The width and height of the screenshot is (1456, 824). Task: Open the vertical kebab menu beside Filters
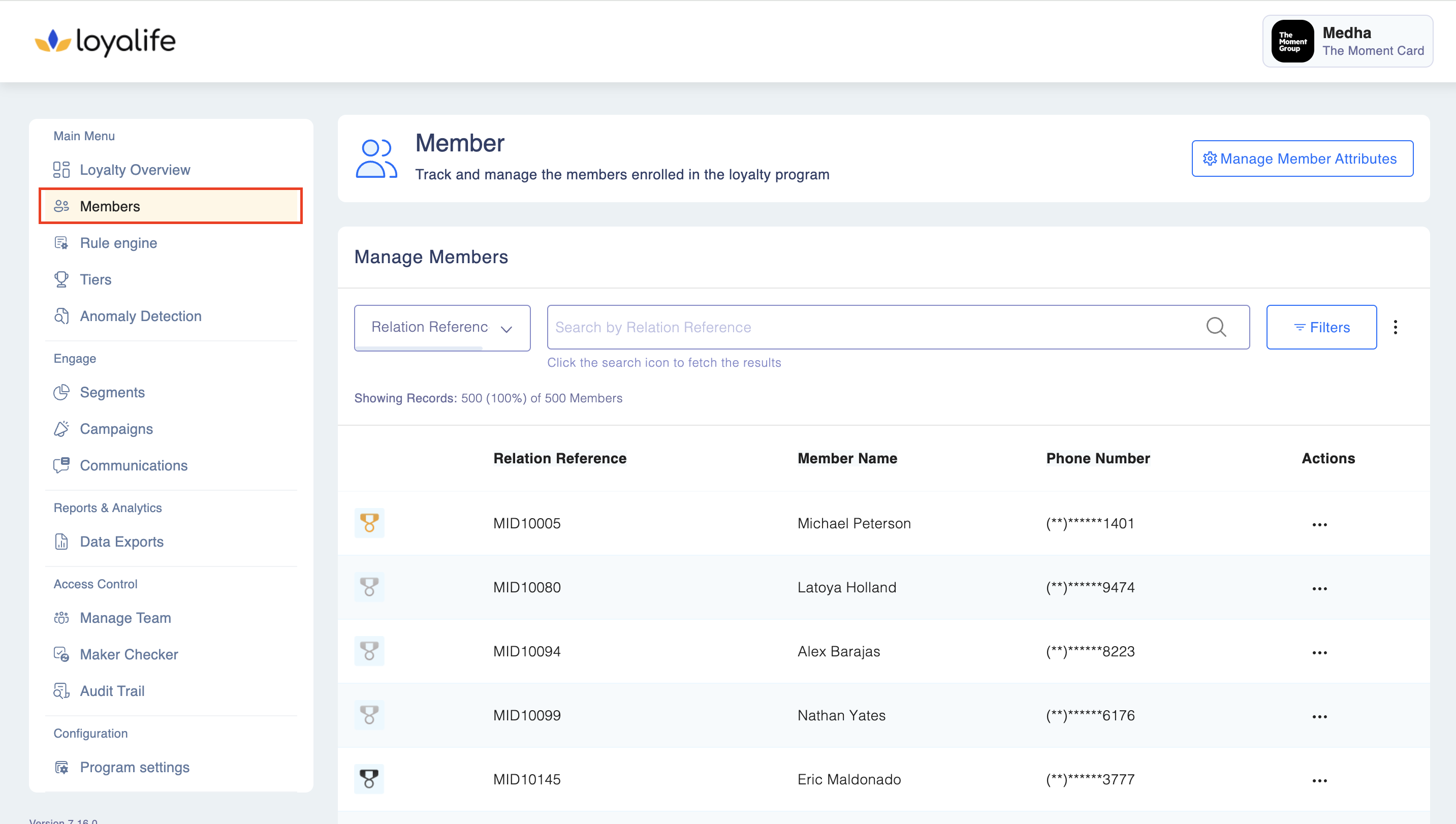click(1395, 327)
